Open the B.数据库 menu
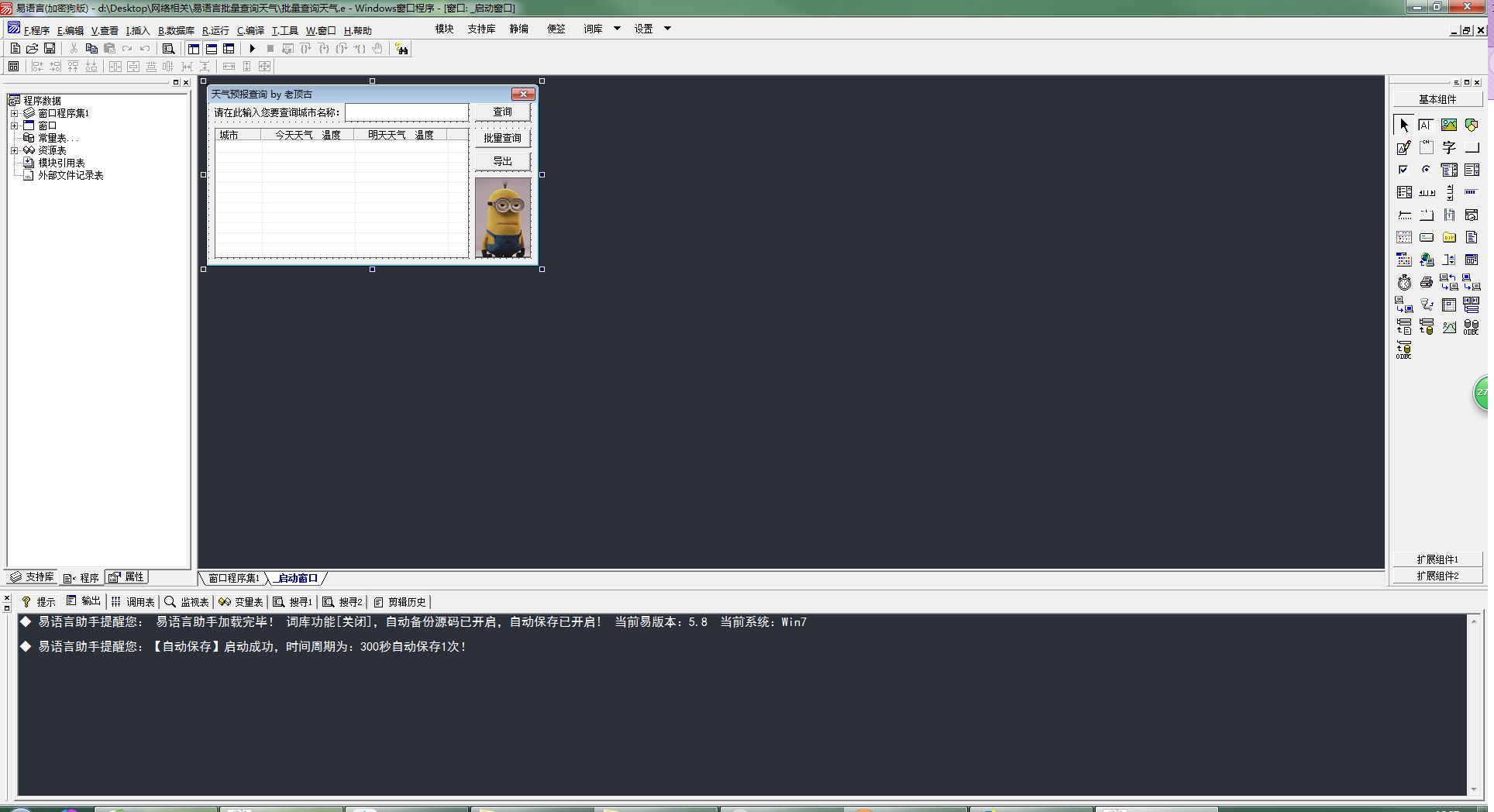Image resolution: width=1494 pixels, height=812 pixels. 176,31
